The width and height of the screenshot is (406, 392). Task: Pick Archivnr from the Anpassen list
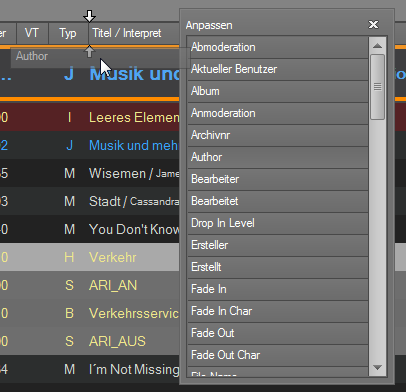pyautogui.click(x=278, y=135)
